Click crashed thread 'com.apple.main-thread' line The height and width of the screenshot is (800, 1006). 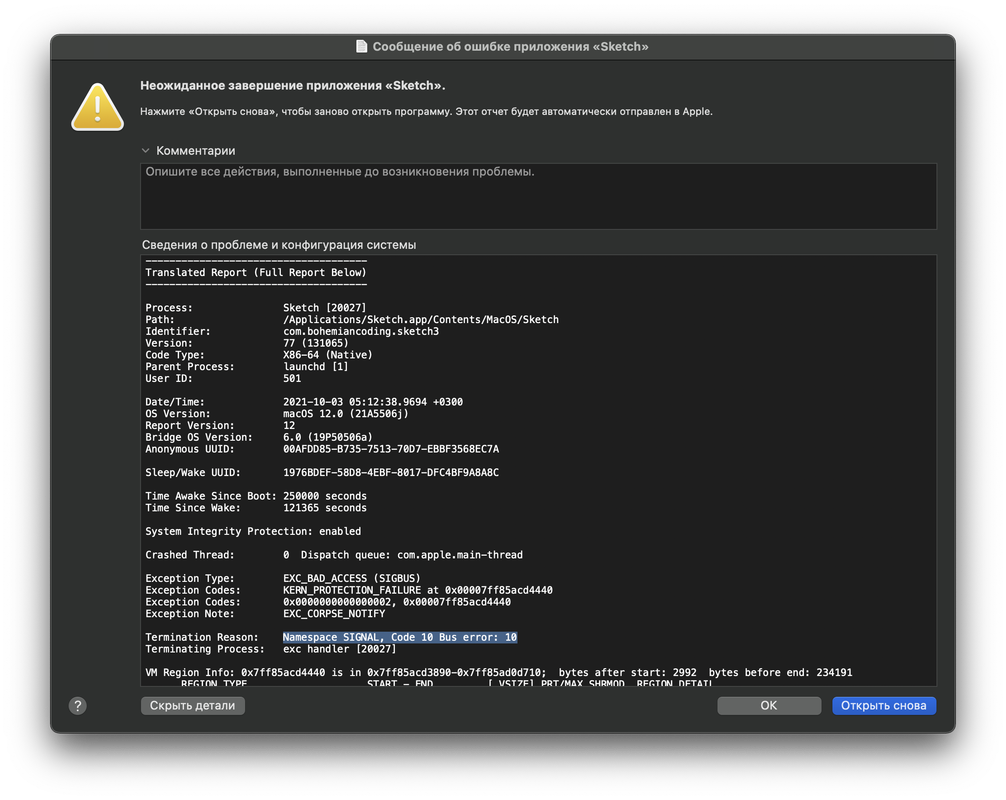coord(334,555)
